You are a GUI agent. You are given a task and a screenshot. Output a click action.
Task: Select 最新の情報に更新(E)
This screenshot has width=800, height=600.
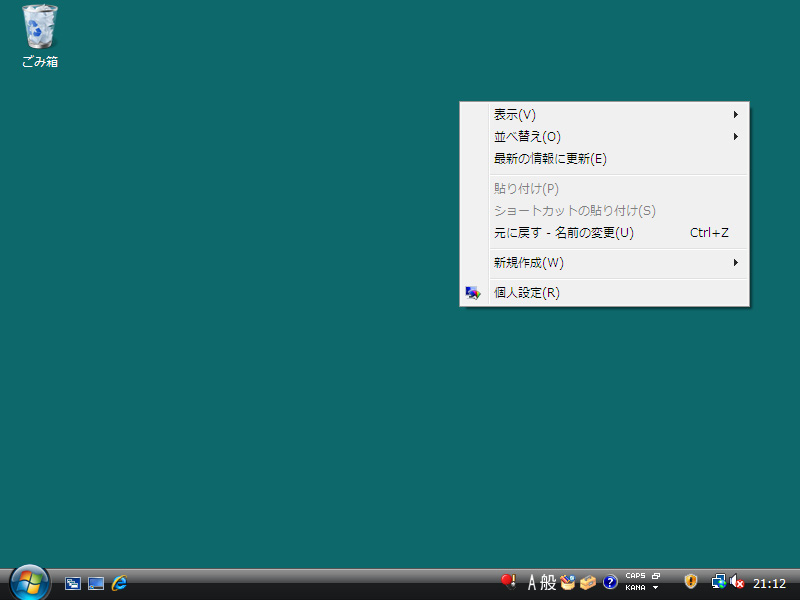click(x=605, y=159)
